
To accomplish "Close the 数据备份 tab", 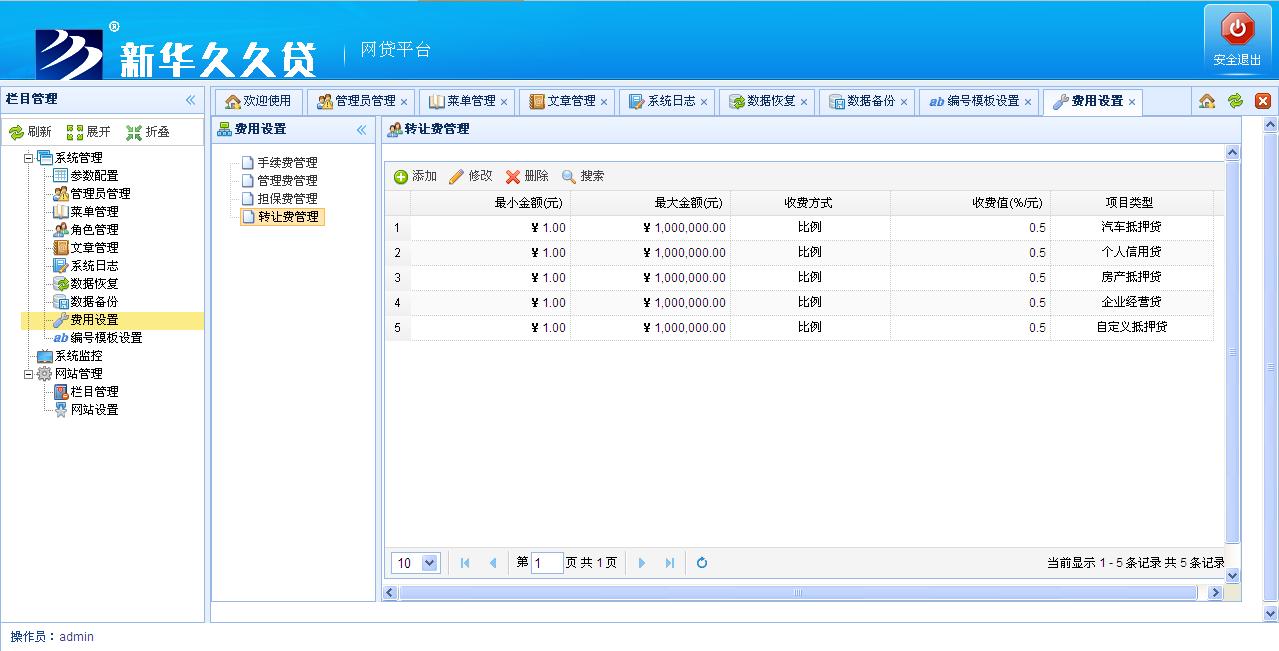I will [x=904, y=102].
